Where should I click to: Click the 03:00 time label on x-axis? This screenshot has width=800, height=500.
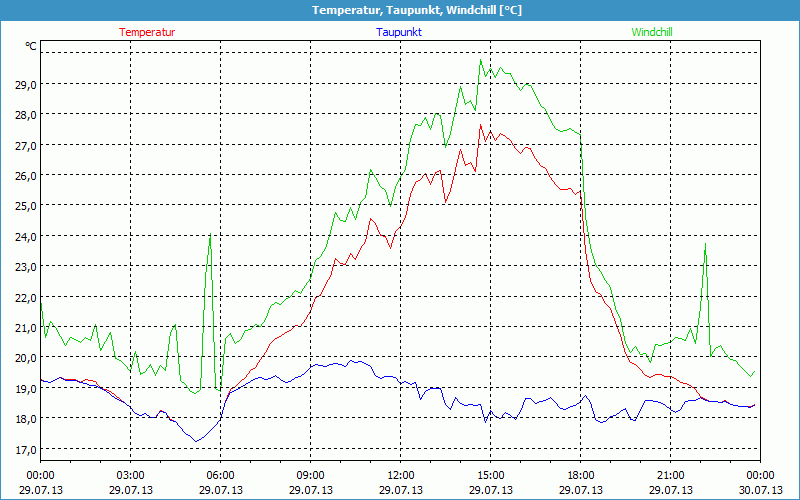[131, 476]
